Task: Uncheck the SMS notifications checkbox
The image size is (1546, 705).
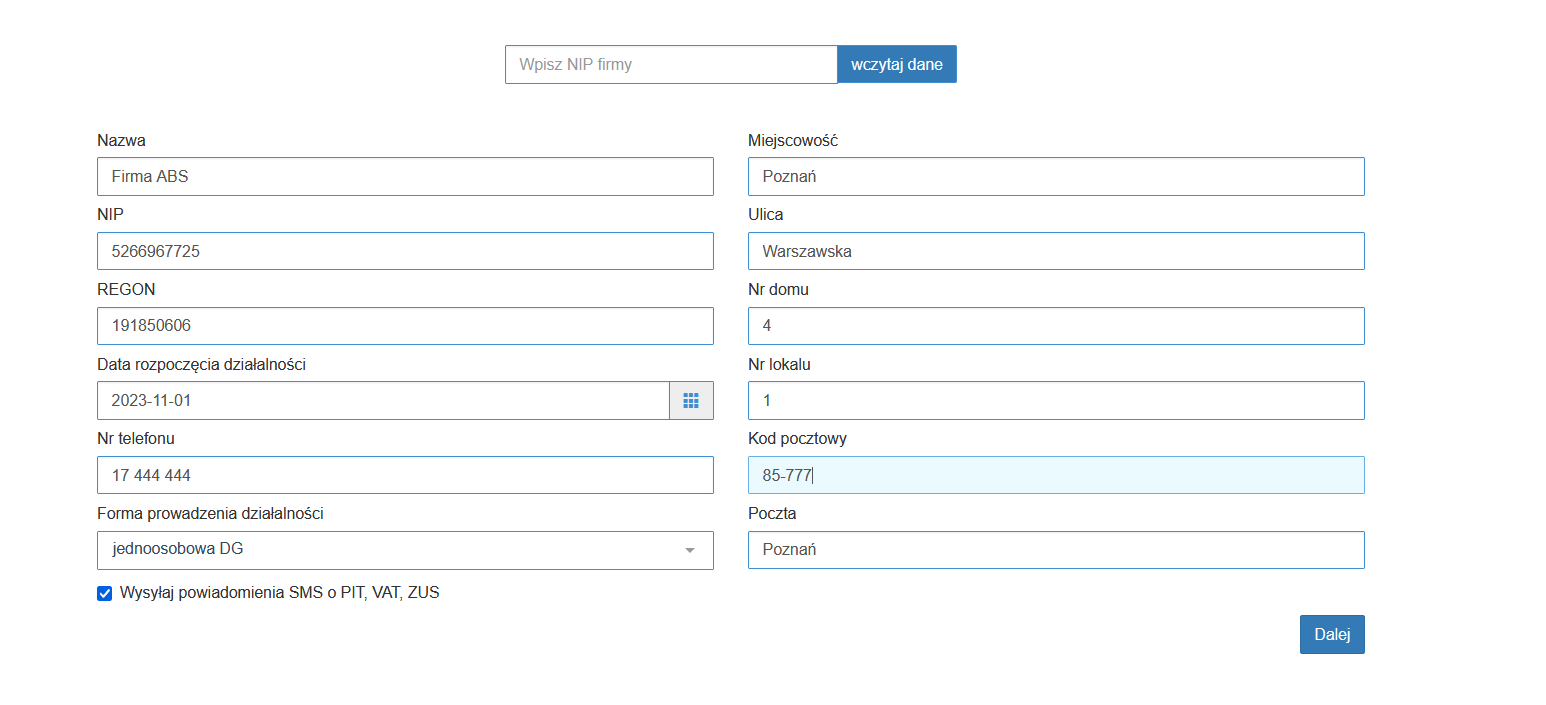Action: tap(104, 593)
